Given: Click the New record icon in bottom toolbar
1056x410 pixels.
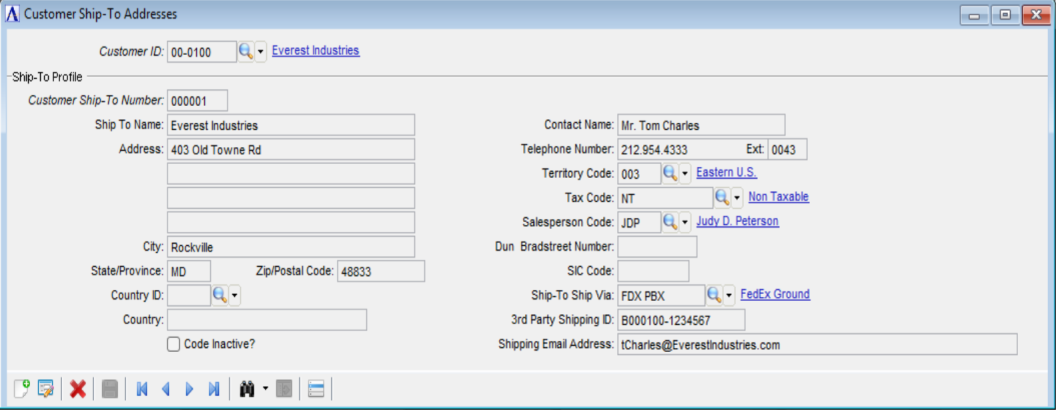Looking at the screenshot, I should point(22,389).
